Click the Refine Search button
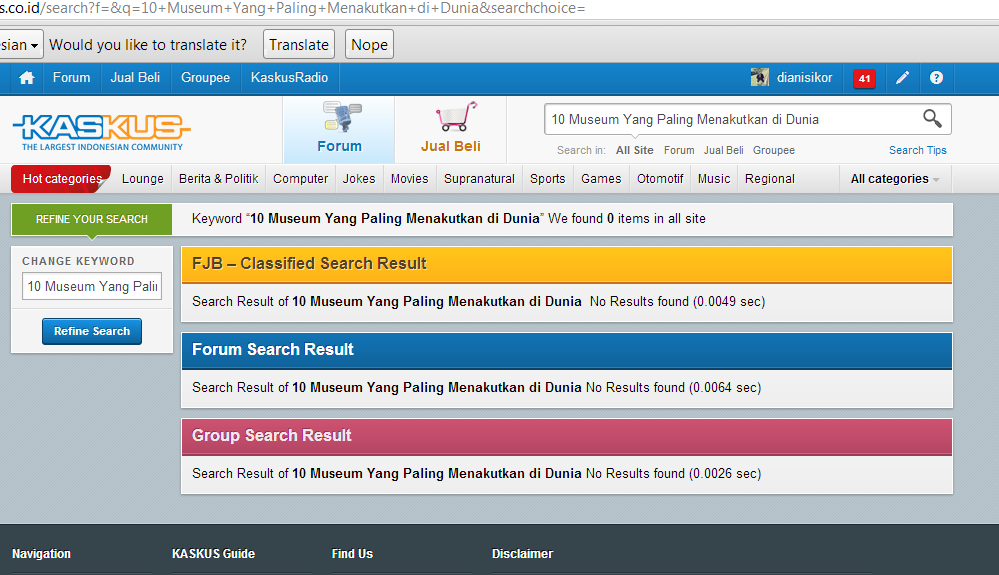 tap(92, 331)
